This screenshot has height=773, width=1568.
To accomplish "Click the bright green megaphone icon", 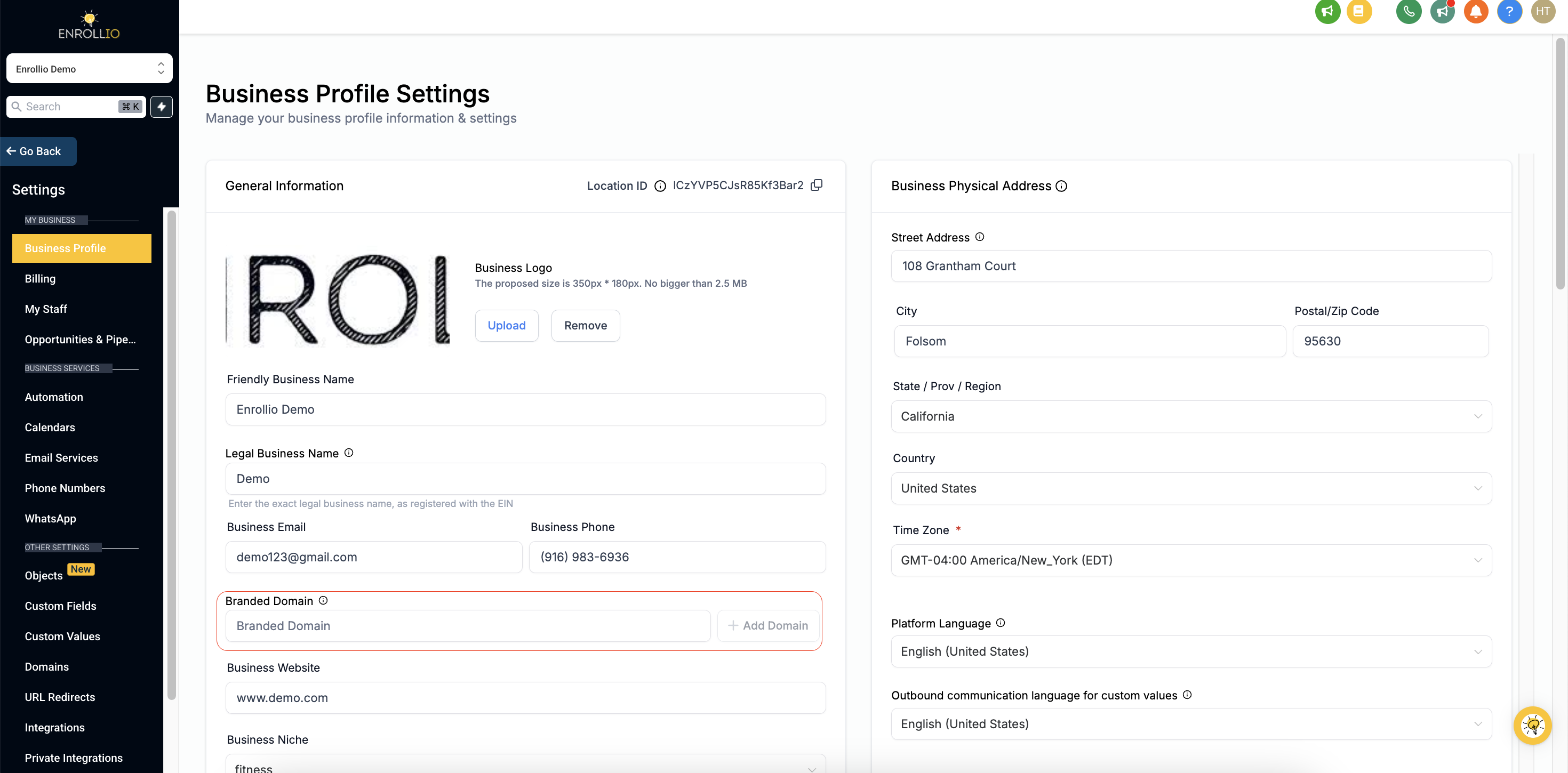I will [1327, 11].
